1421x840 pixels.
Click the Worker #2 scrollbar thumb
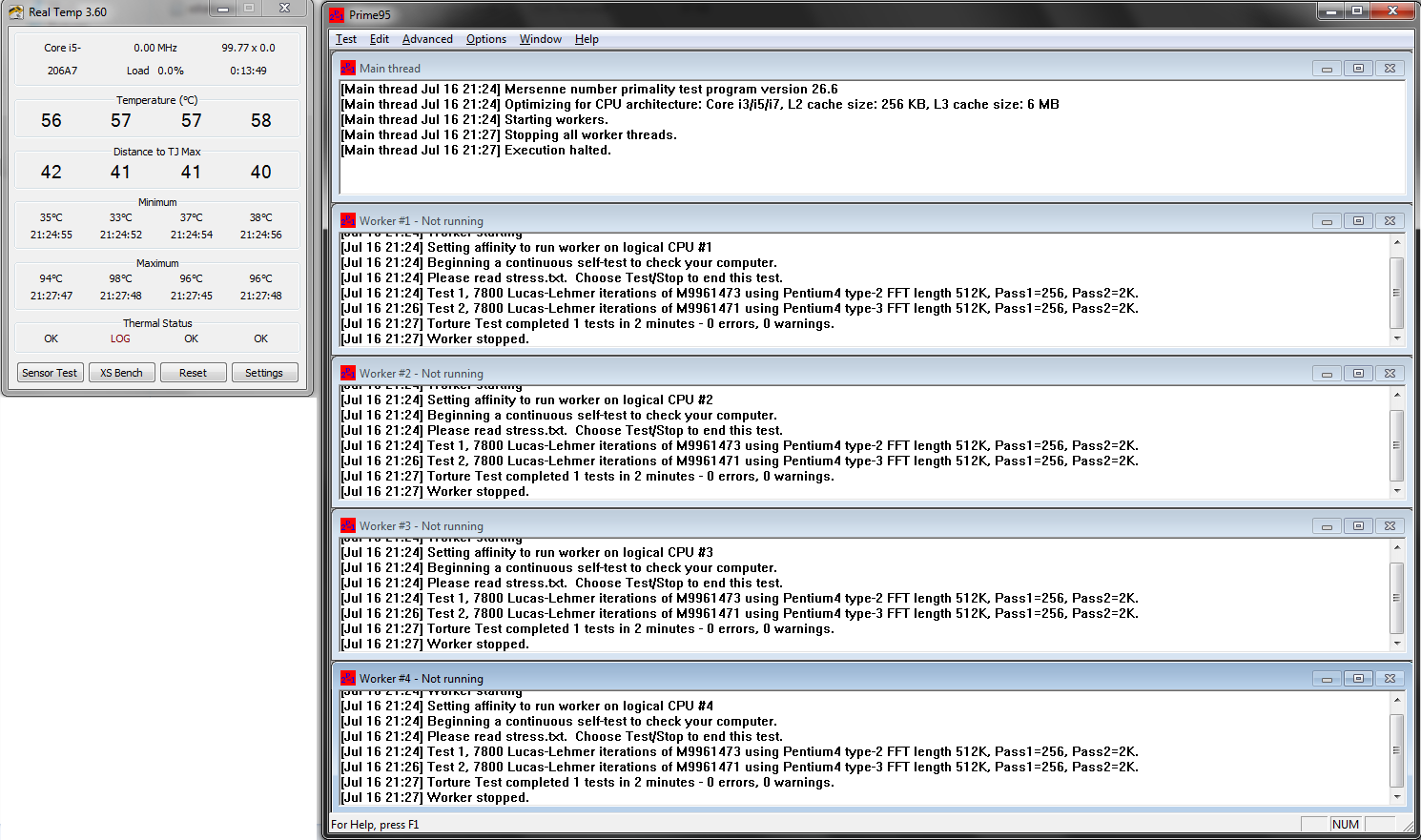[1397, 445]
